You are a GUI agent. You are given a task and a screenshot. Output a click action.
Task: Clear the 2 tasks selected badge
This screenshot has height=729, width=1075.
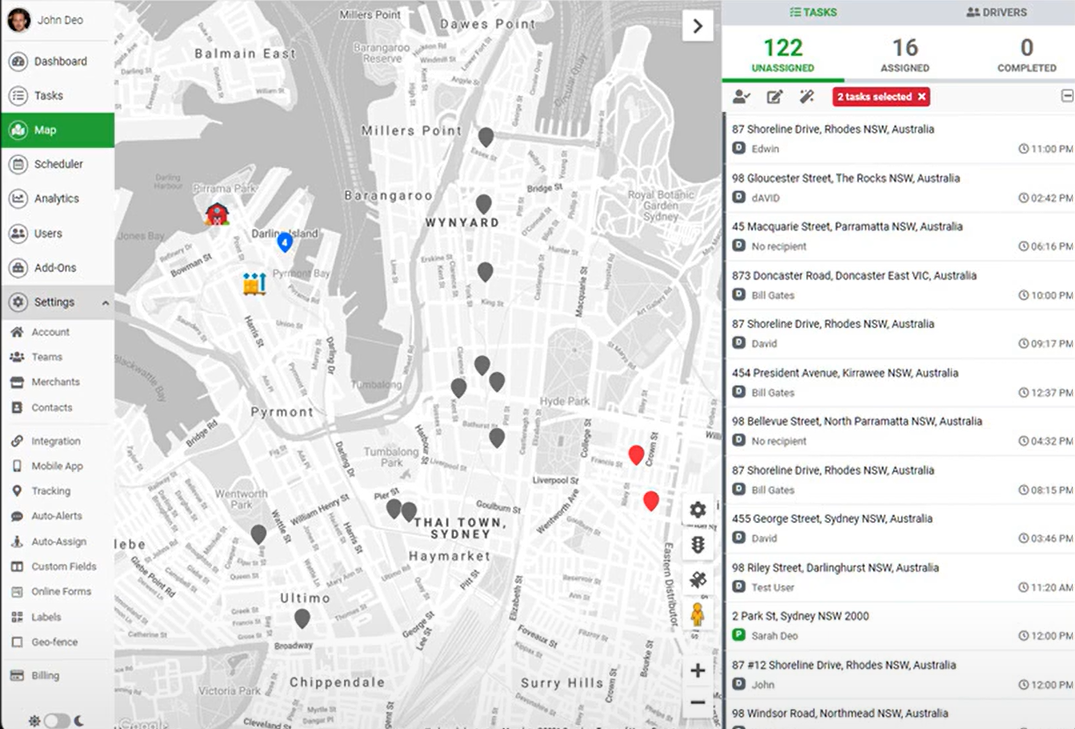[922, 97]
